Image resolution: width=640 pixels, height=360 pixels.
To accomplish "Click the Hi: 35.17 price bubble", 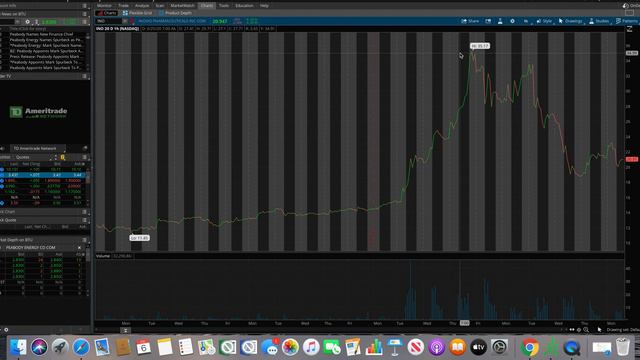I will [x=480, y=46].
